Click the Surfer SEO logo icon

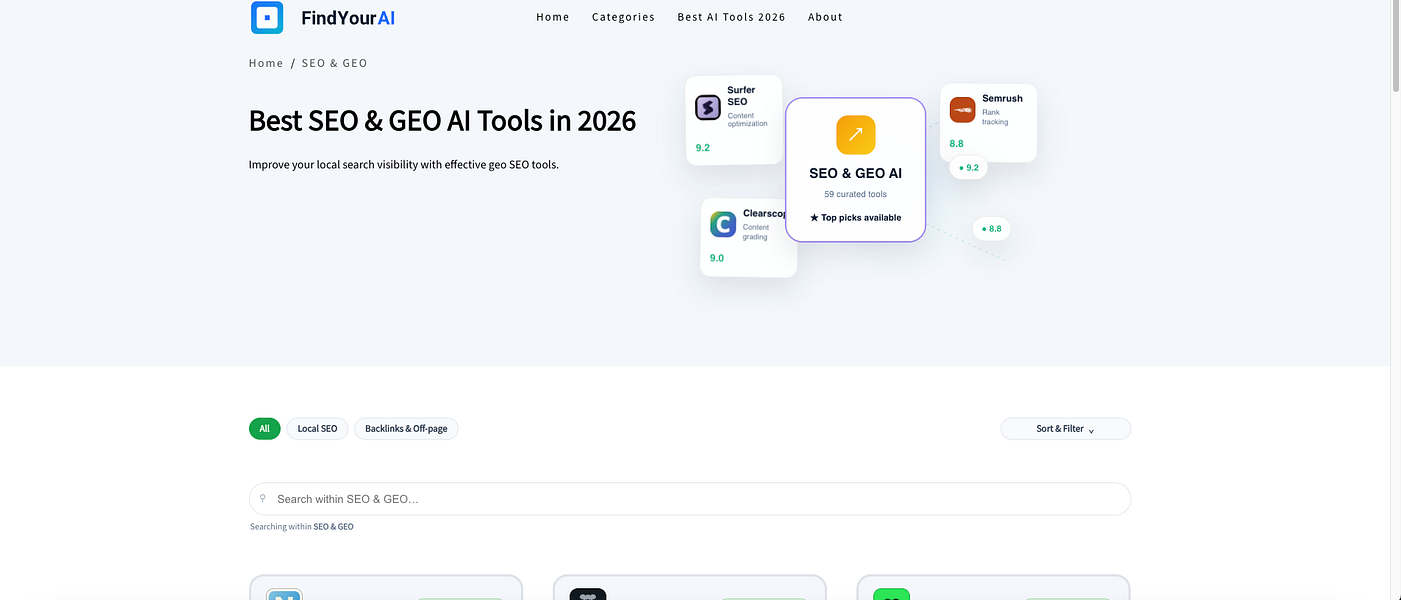[x=708, y=107]
